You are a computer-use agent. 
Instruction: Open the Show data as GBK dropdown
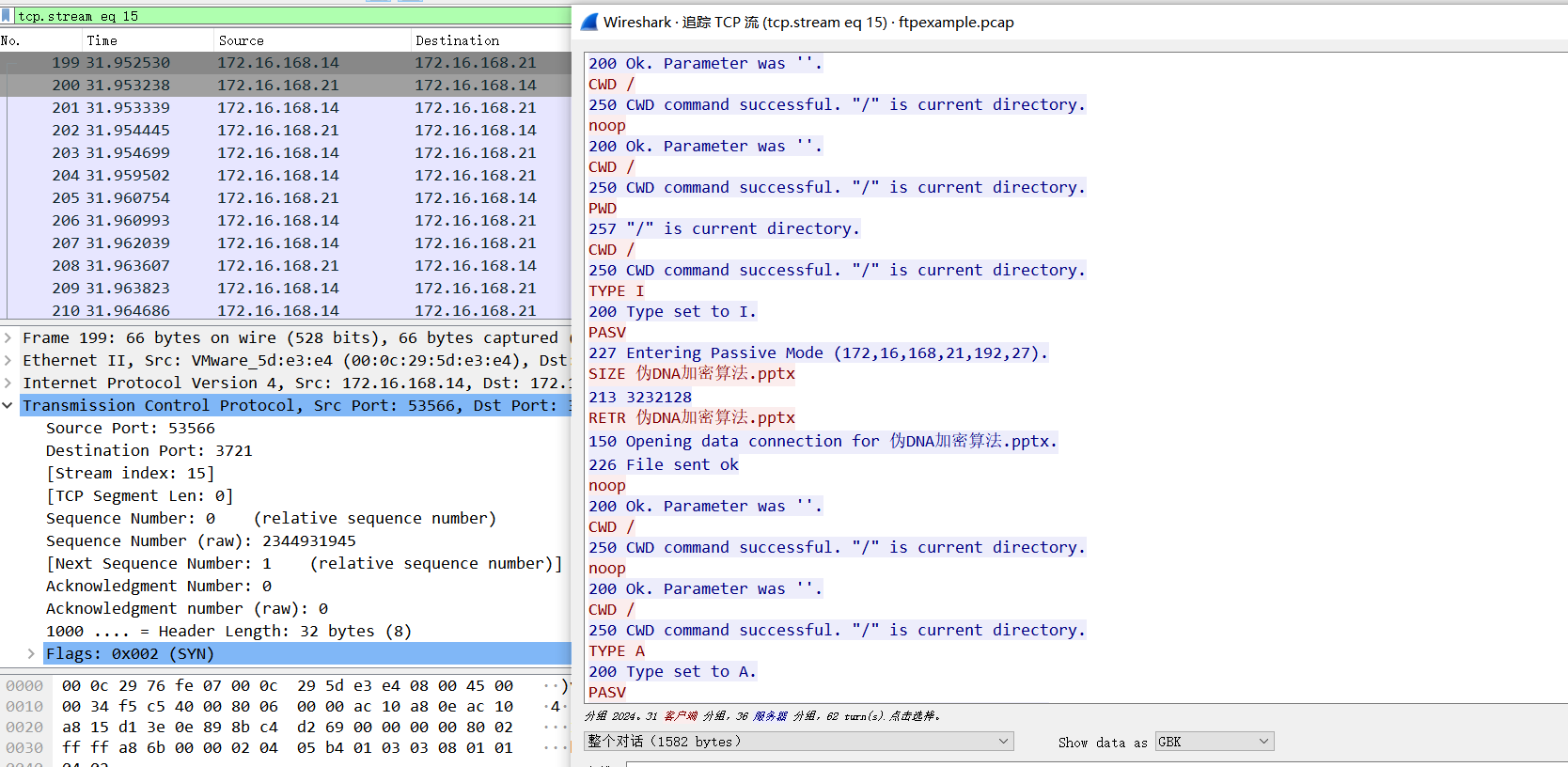point(1215,742)
